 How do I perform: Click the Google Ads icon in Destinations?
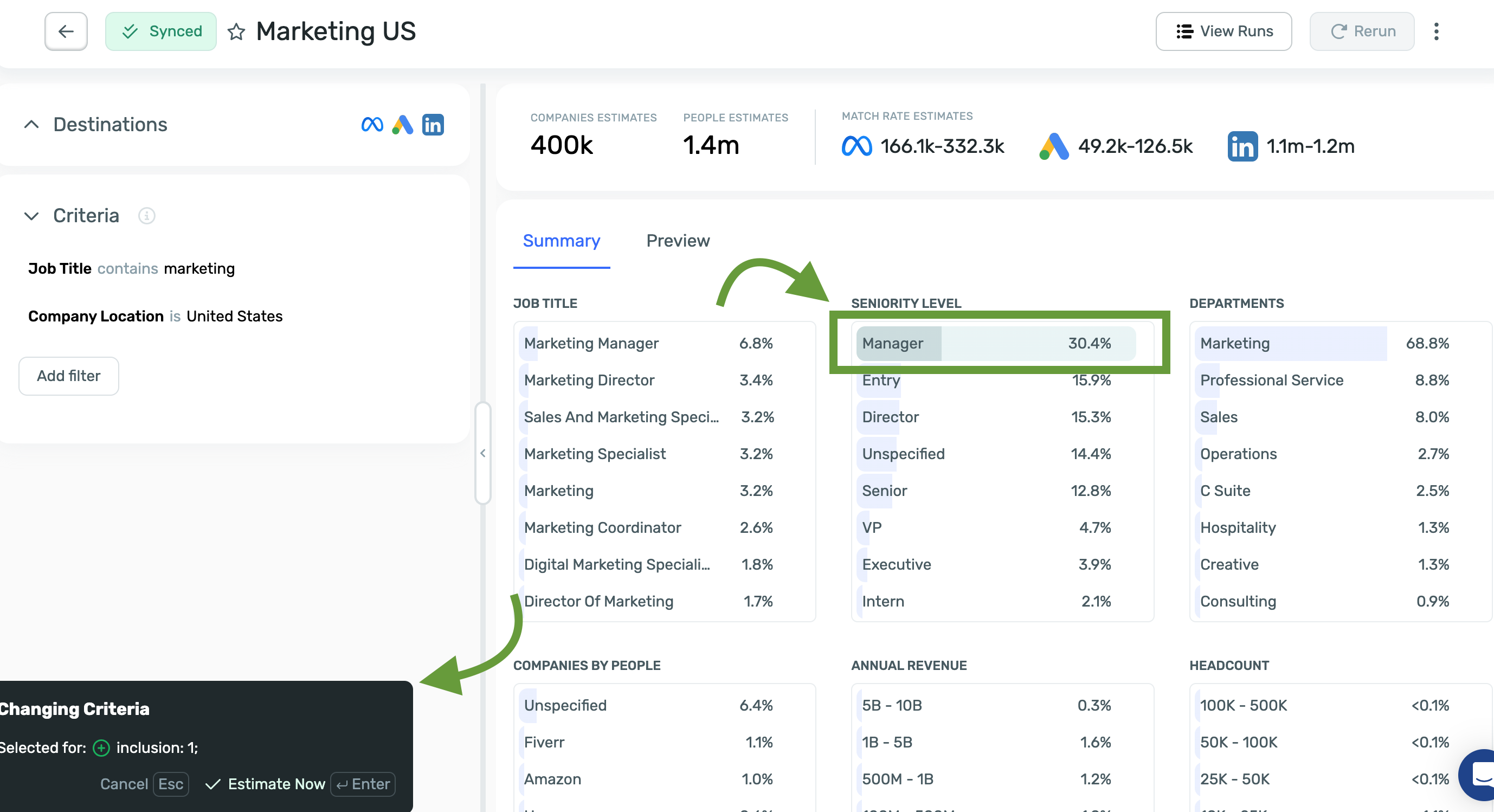tap(402, 125)
